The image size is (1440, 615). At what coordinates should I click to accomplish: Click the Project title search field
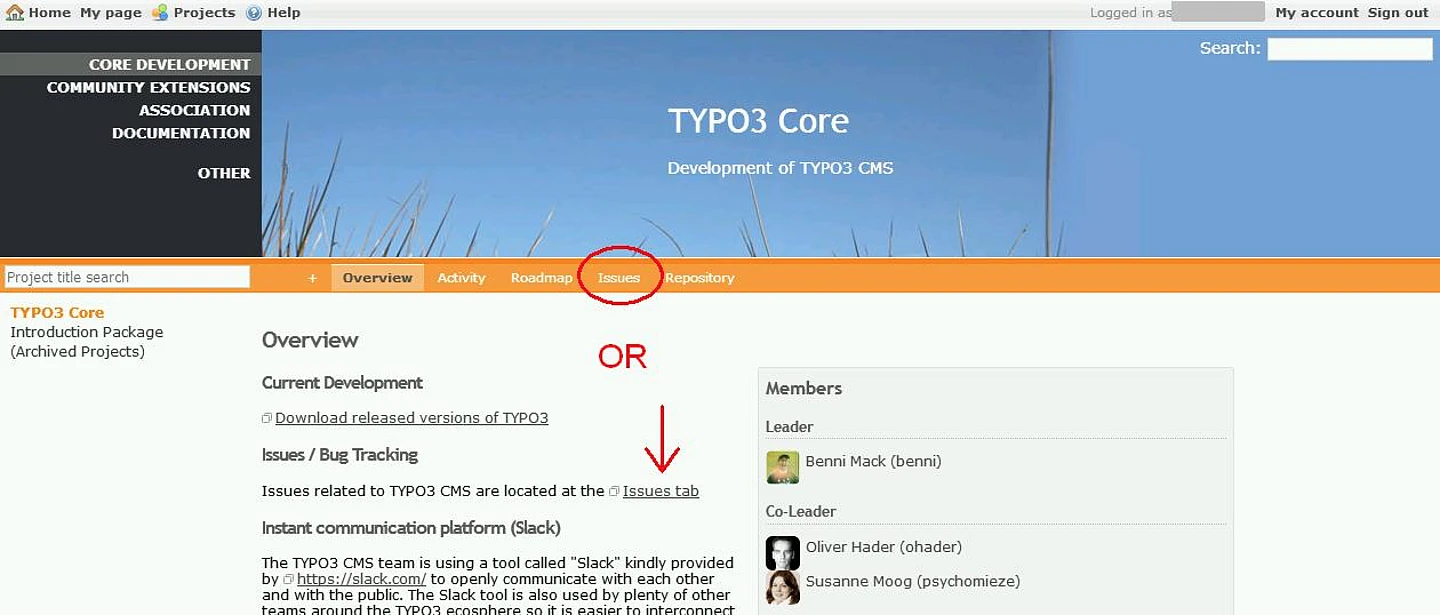tap(127, 277)
